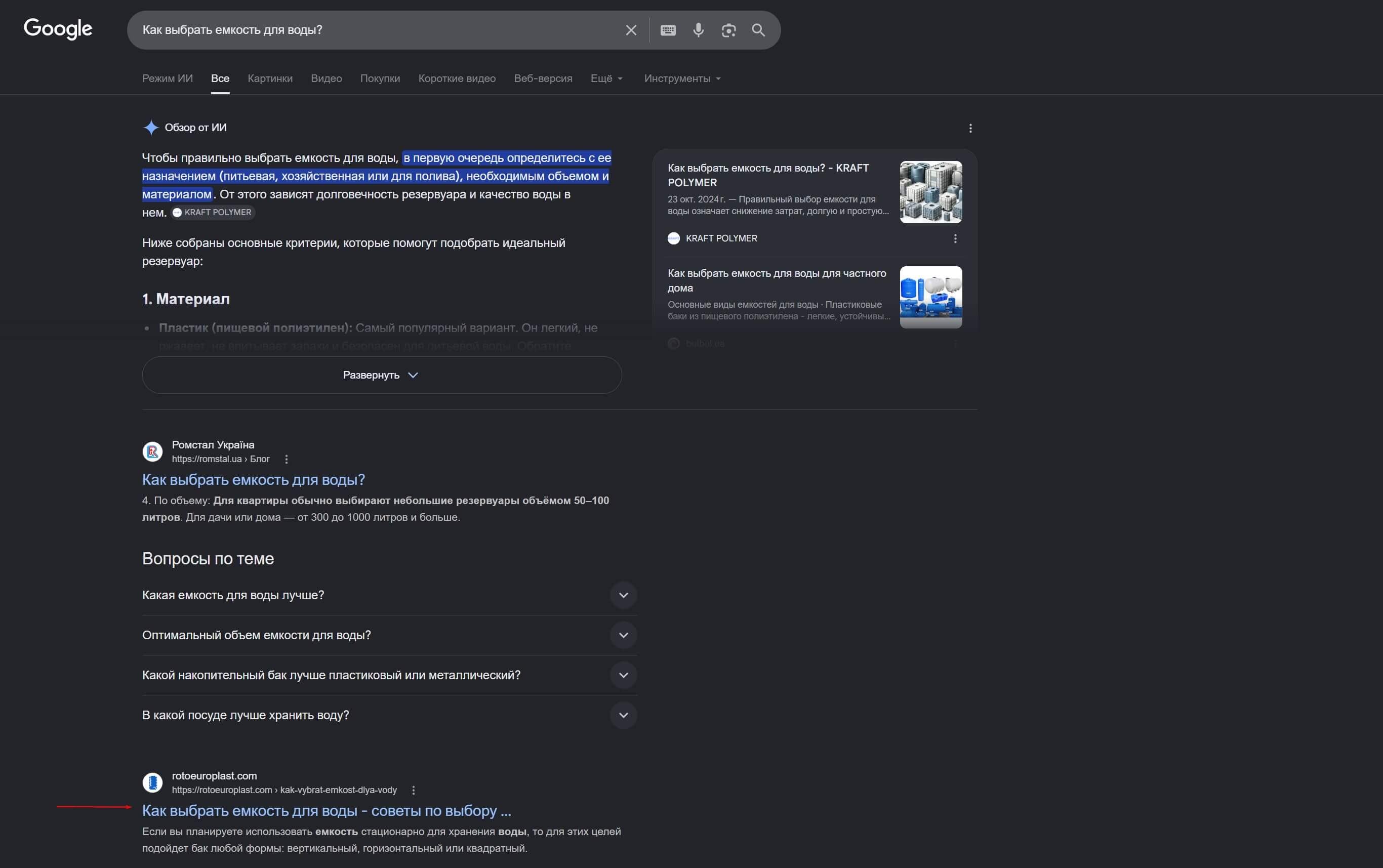Viewport: 1383px width, 868px height.
Task: Open the card about емкость для частного дома
Action: pyautogui.click(x=777, y=280)
